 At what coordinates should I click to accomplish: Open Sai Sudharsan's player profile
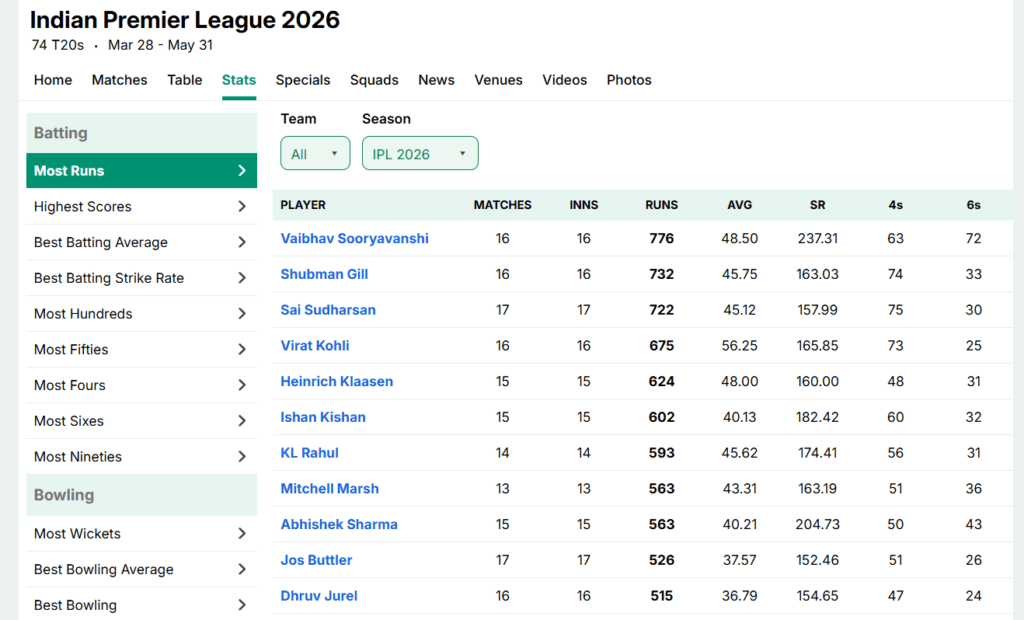[x=328, y=310]
